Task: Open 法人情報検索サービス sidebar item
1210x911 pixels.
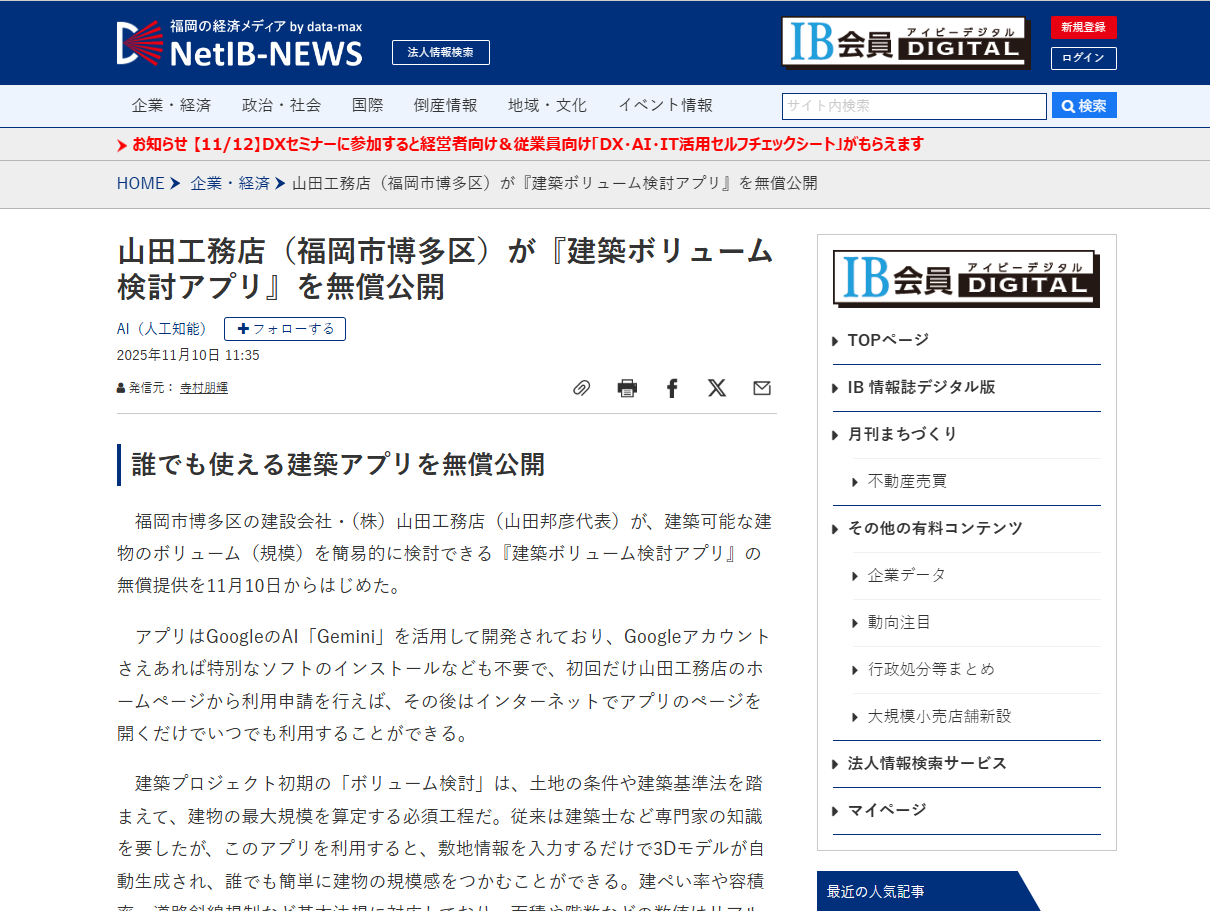Action: point(926,763)
